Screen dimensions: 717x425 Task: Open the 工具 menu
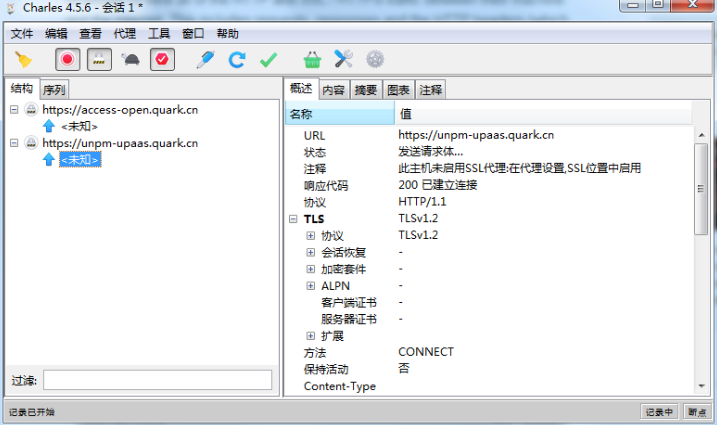(x=159, y=33)
